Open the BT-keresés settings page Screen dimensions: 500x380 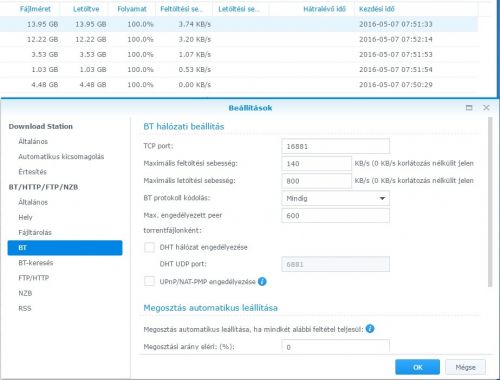pyautogui.click(x=36, y=263)
